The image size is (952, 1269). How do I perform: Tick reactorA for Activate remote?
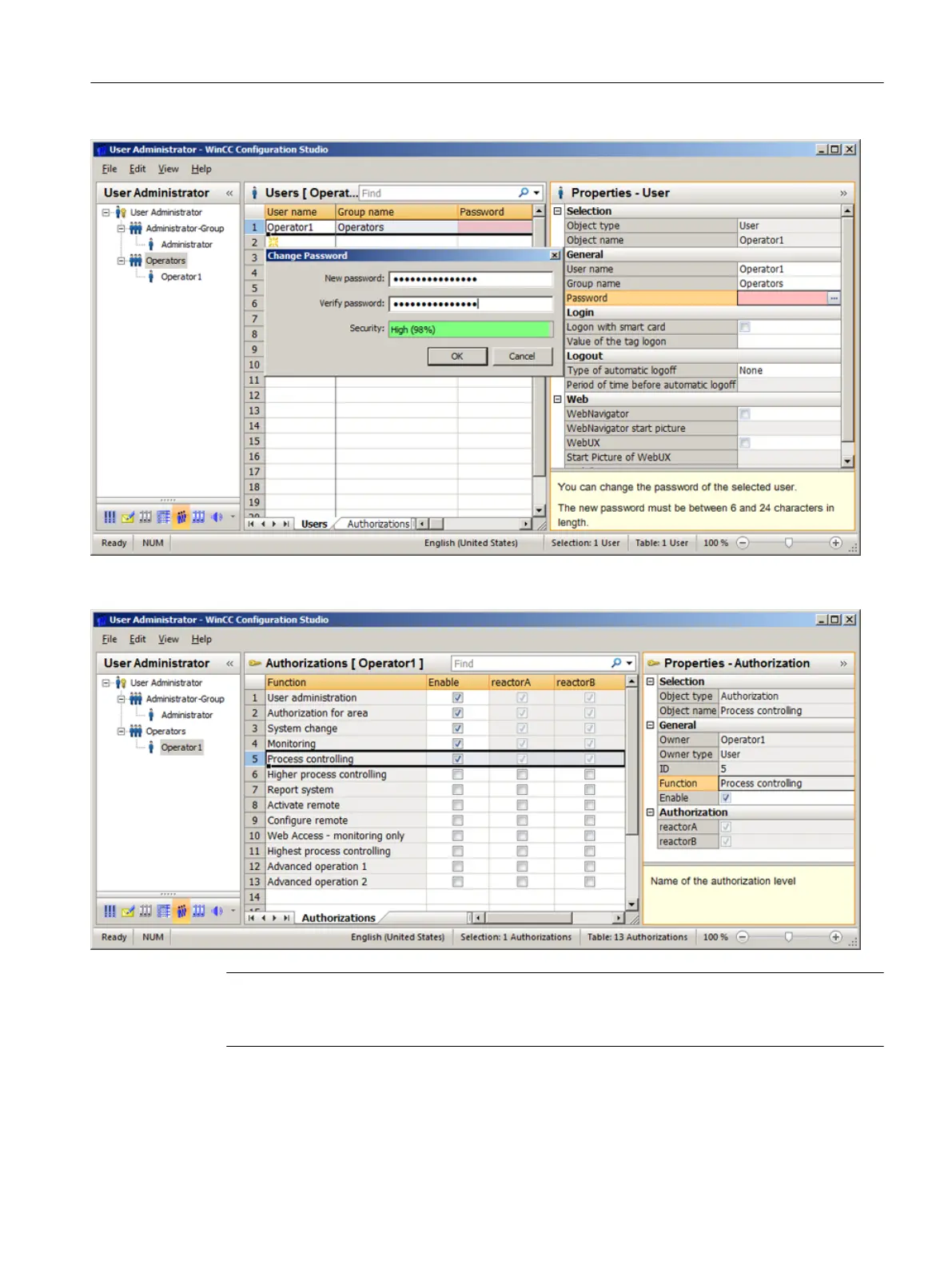coord(522,805)
